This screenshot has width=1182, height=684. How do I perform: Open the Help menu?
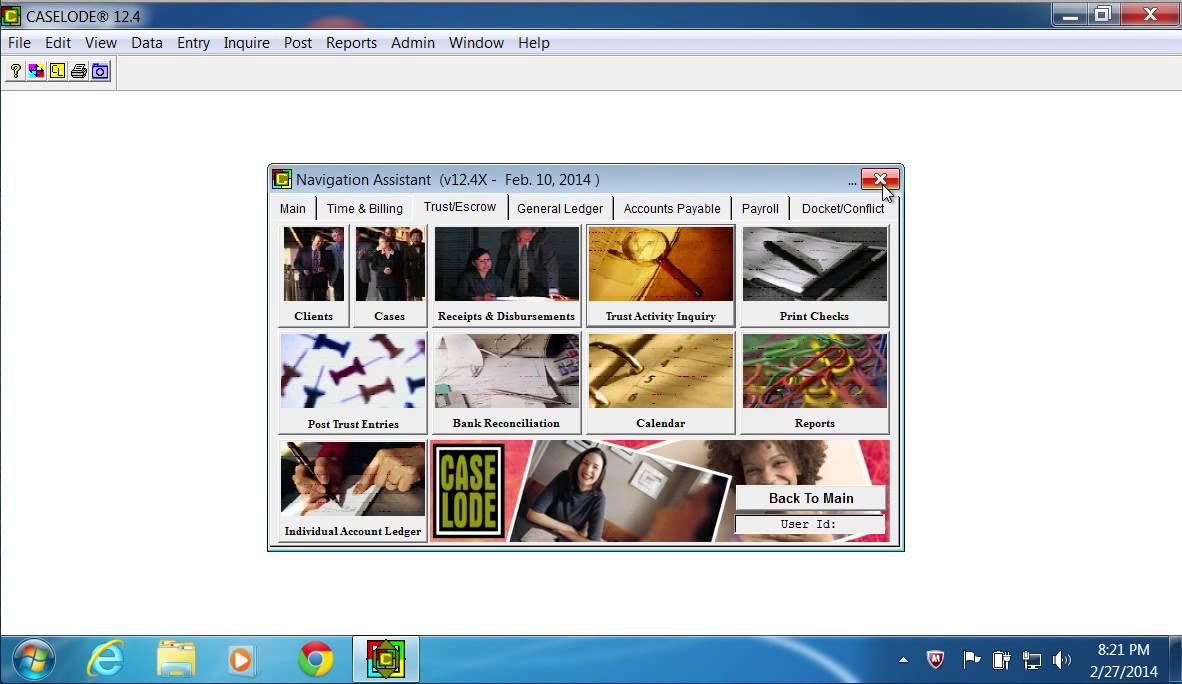pos(534,43)
